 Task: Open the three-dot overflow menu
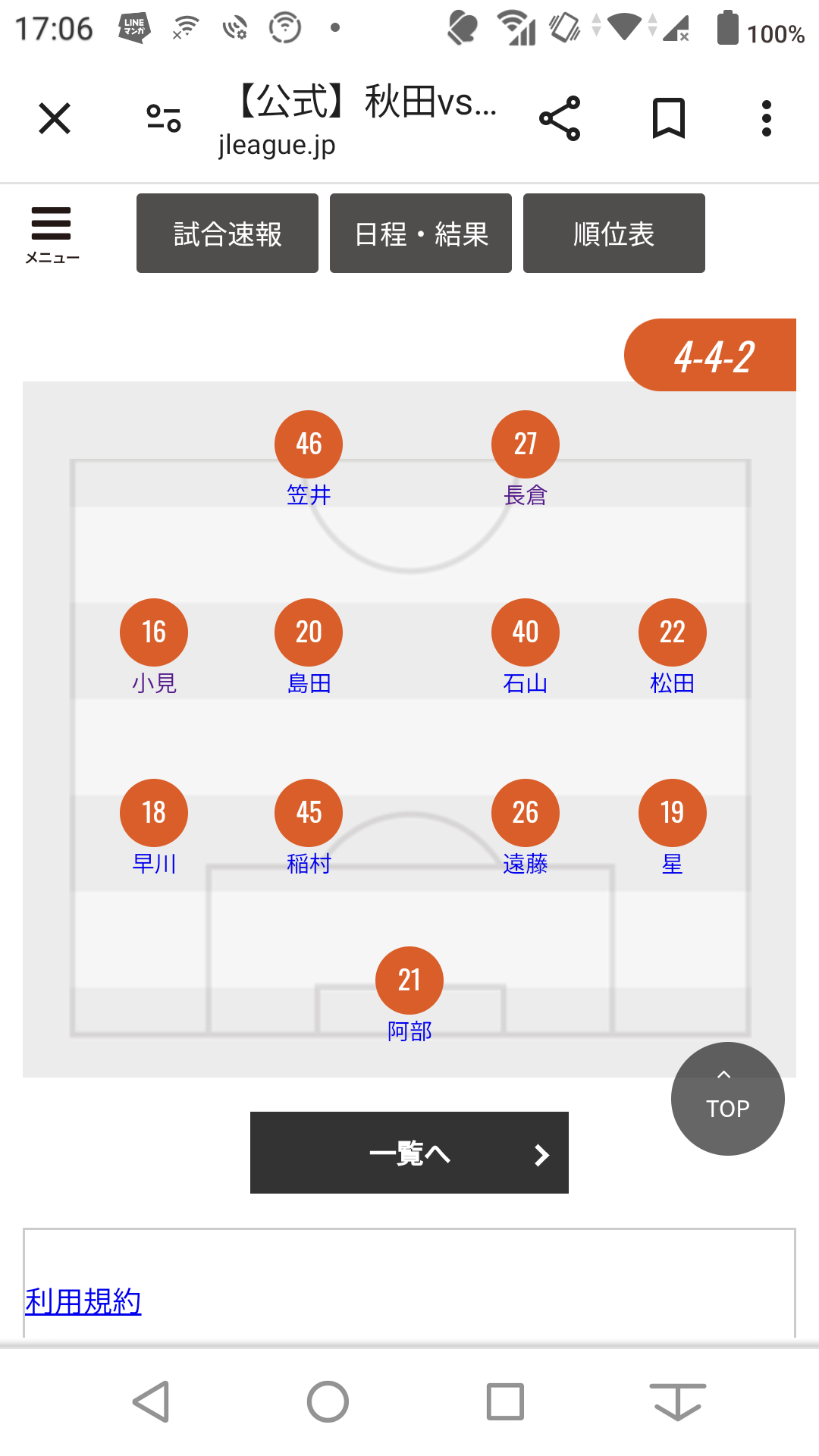click(x=767, y=119)
